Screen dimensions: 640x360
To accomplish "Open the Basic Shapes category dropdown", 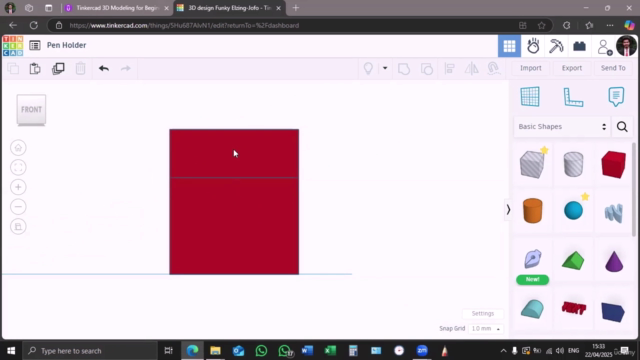I will click(562, 127).
